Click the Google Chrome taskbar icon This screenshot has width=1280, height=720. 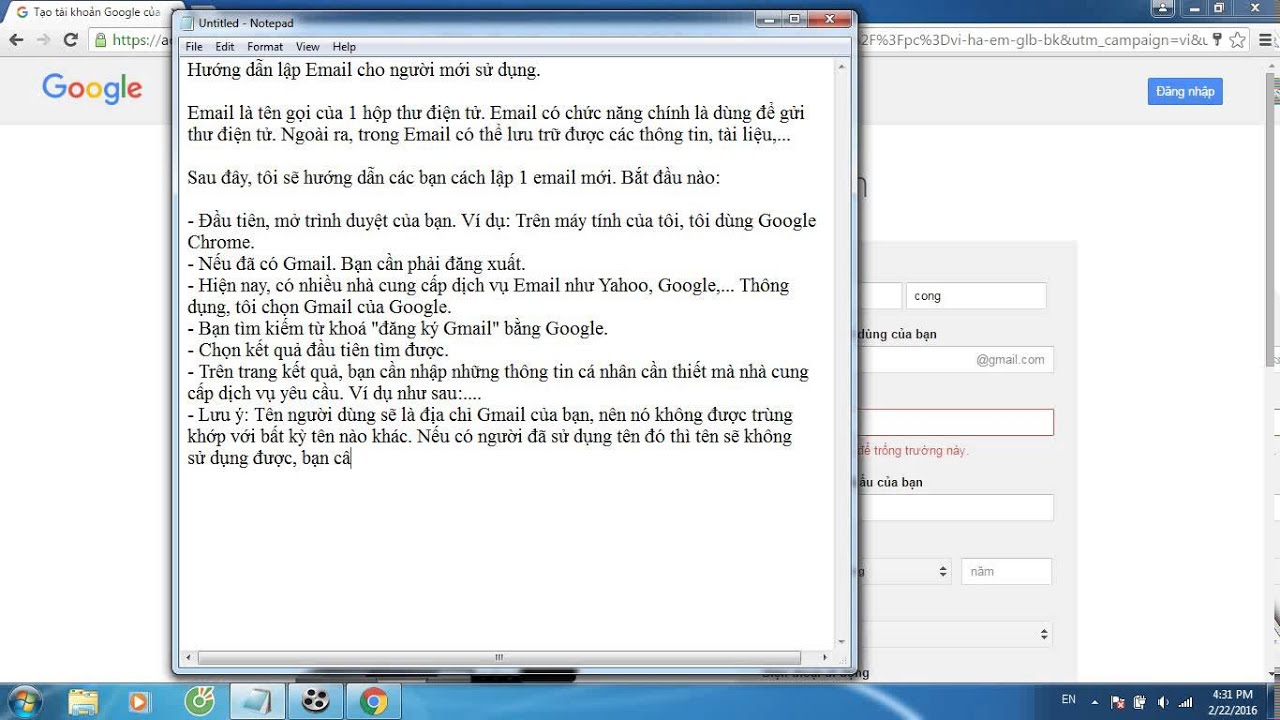click(374, 702)
